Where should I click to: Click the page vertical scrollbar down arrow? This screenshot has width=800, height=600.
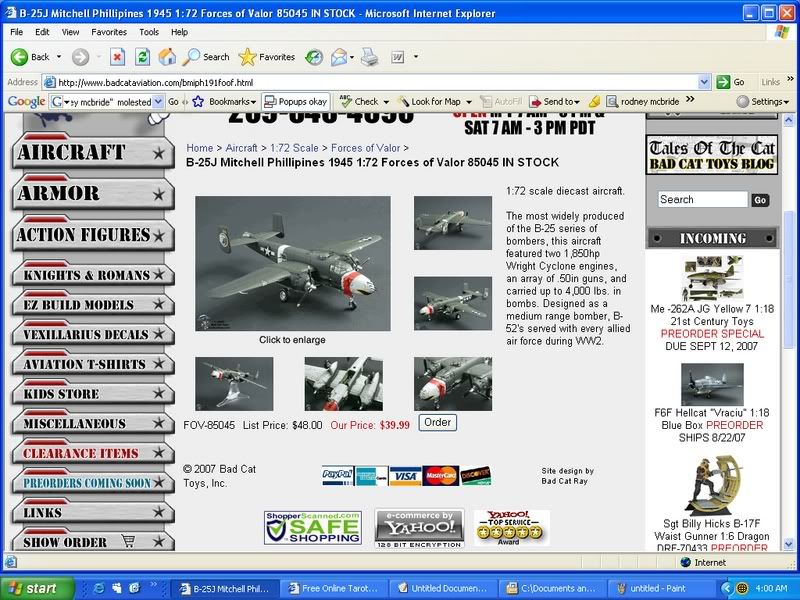coord(789,543)
